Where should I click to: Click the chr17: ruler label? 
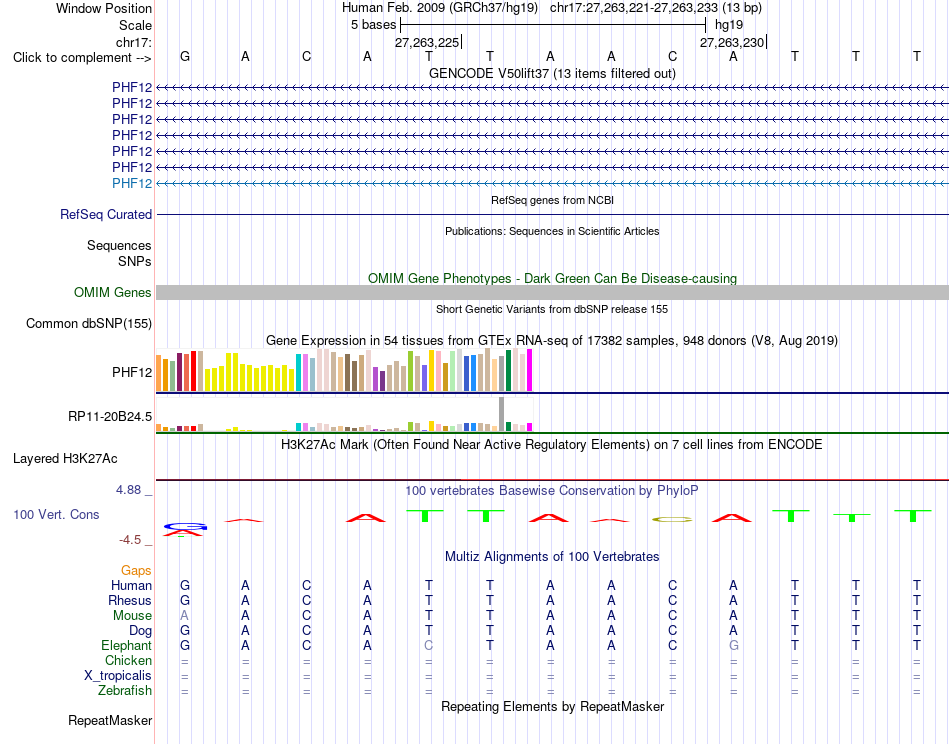pos(134,42)
